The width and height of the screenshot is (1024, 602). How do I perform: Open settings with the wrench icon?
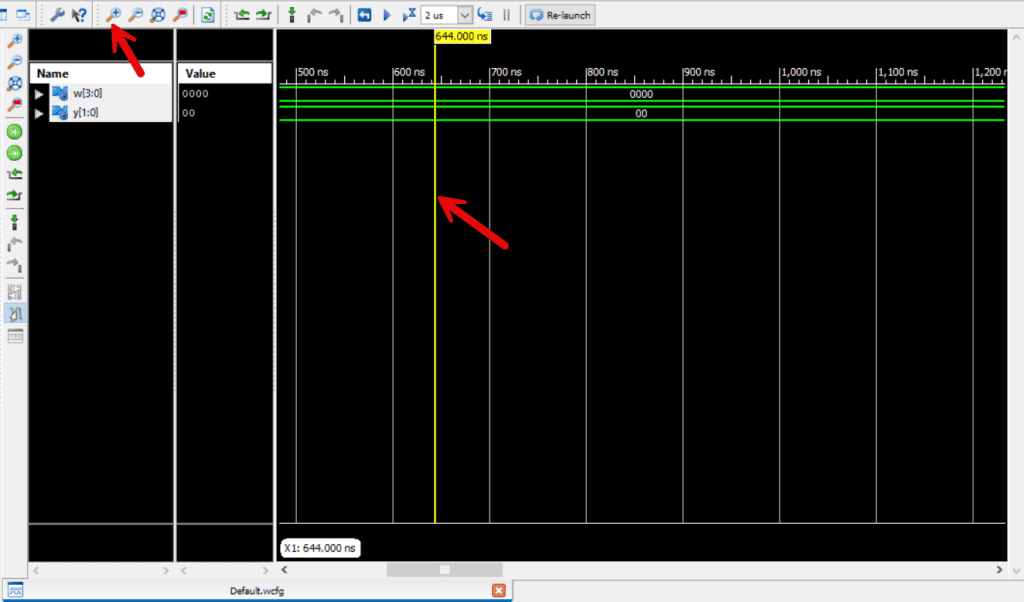tap(57, 15)
